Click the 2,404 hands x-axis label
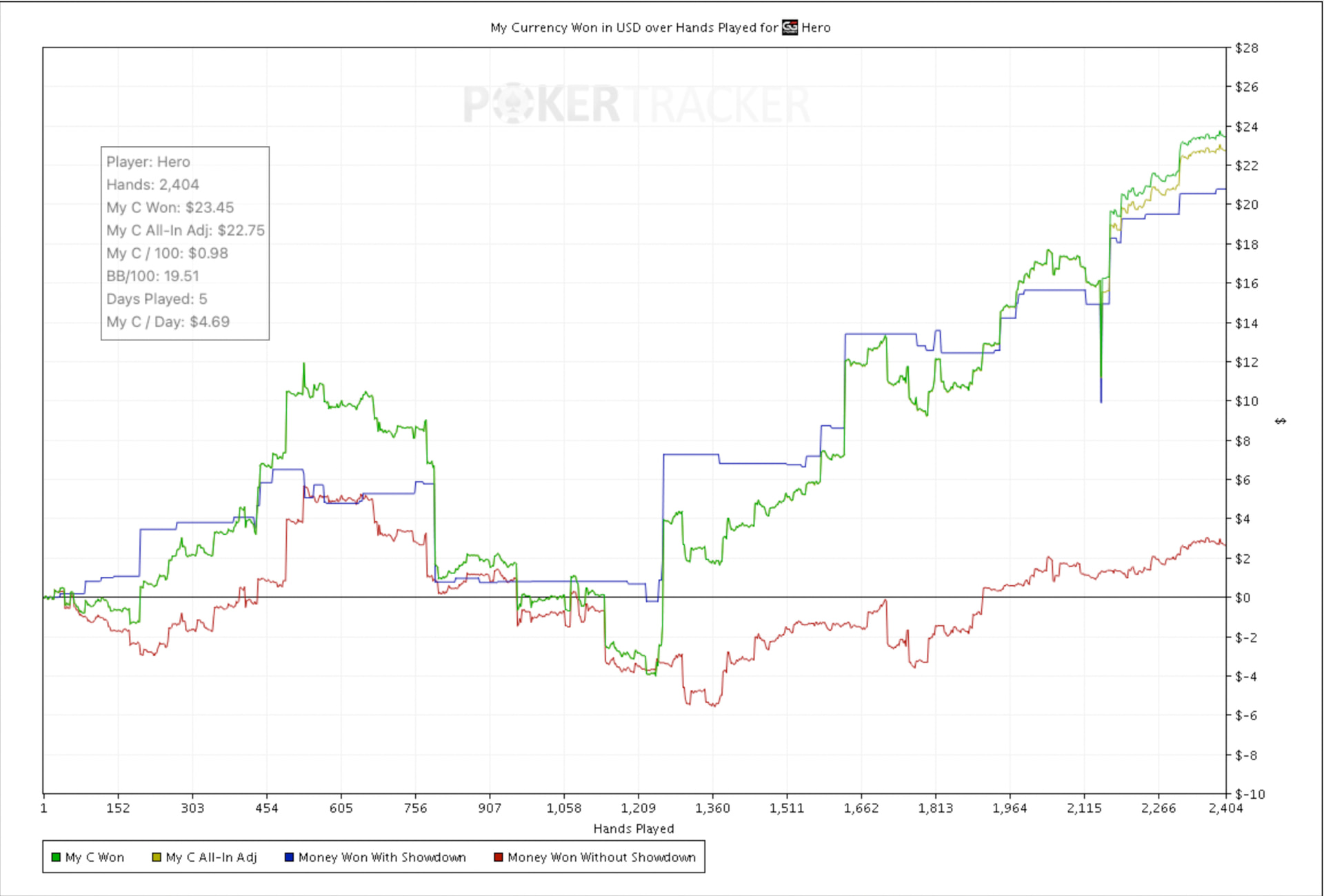 coord(1226,808)
